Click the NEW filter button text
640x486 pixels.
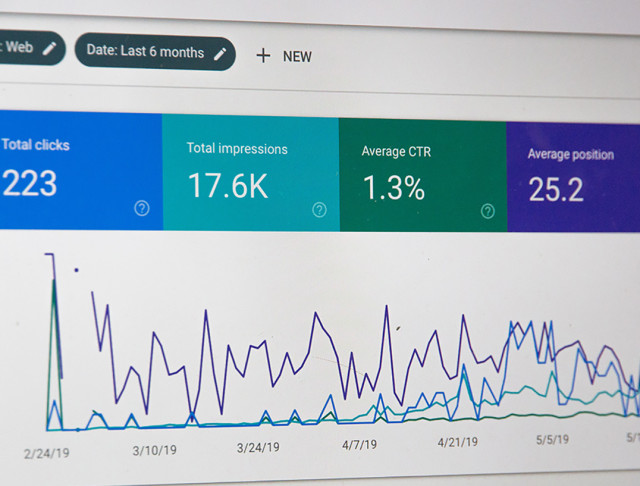click(x=297, y=56)
